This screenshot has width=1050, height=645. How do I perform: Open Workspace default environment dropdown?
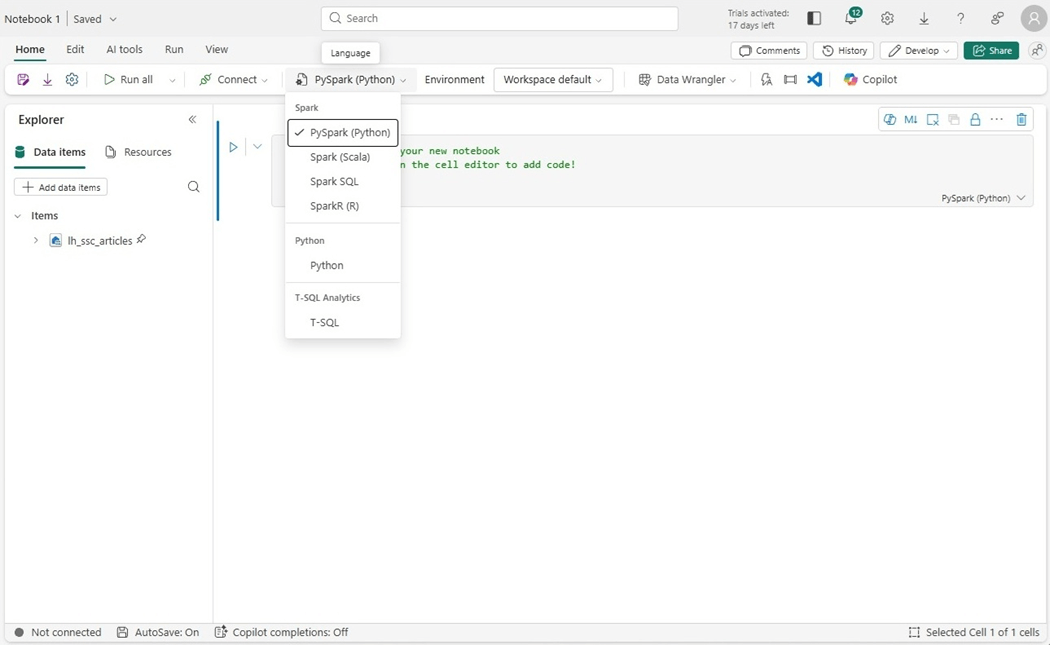coord(553,80)
